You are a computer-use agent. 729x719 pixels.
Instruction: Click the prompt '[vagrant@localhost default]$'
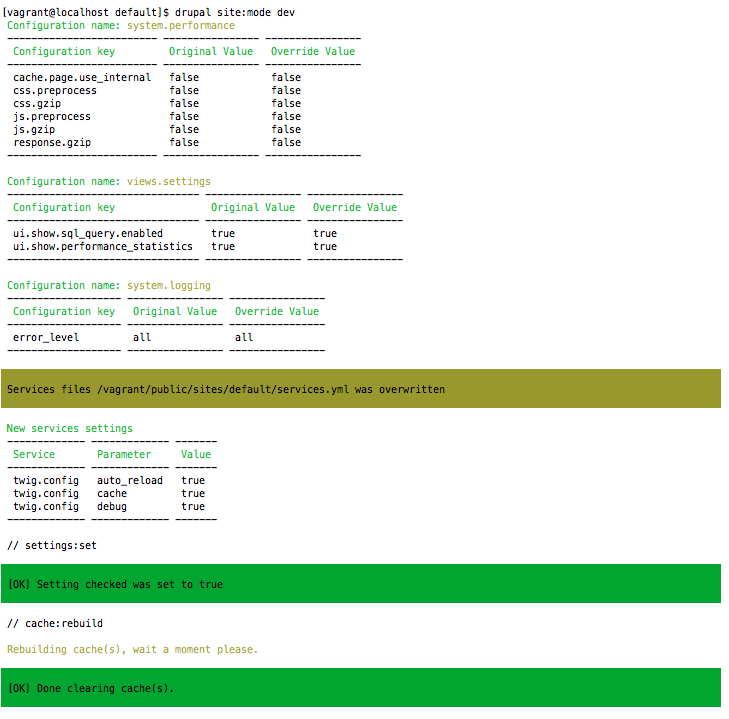pyautogui.click(x=86, y=13)
